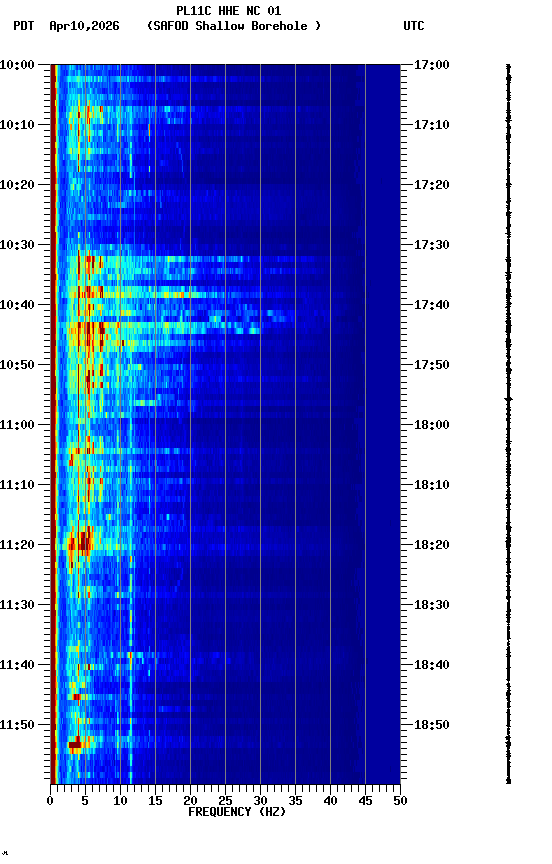Click the 10:20 PDT time label

click(17, 185)
